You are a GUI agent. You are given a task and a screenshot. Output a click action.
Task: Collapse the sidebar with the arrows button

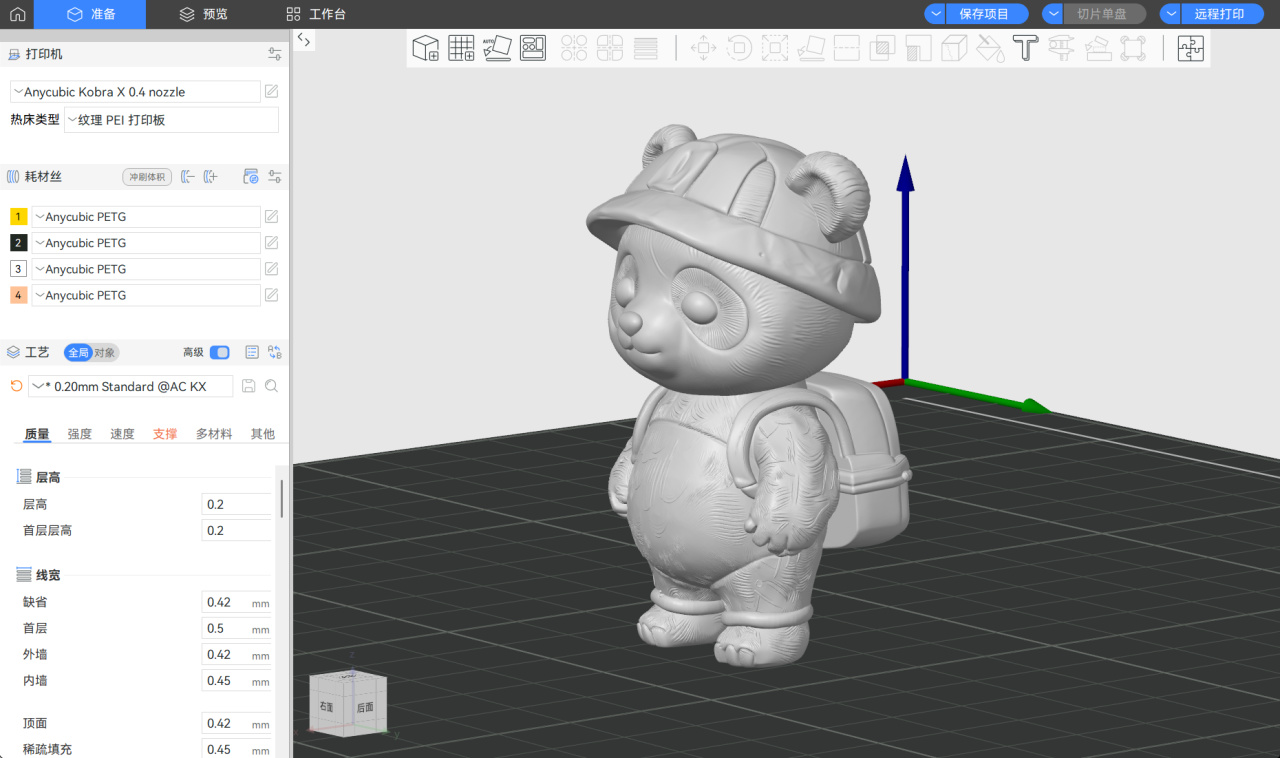point(305,40)
